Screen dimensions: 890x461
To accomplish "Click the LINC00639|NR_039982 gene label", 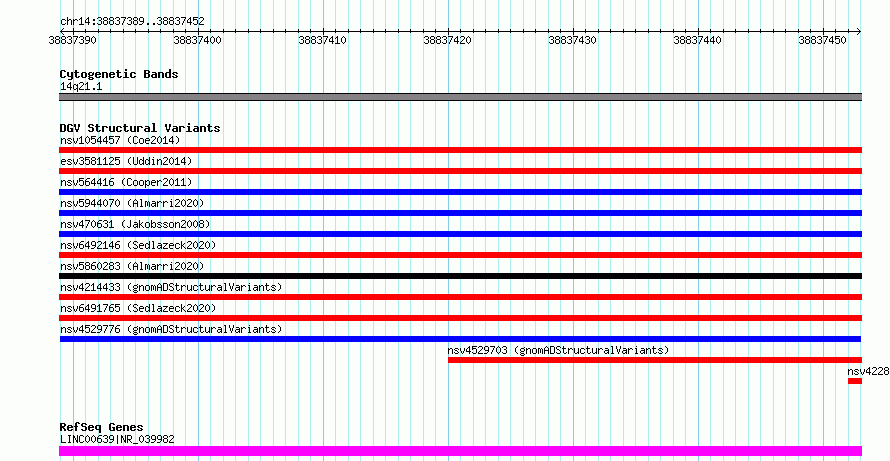I will tap(117, 439).
